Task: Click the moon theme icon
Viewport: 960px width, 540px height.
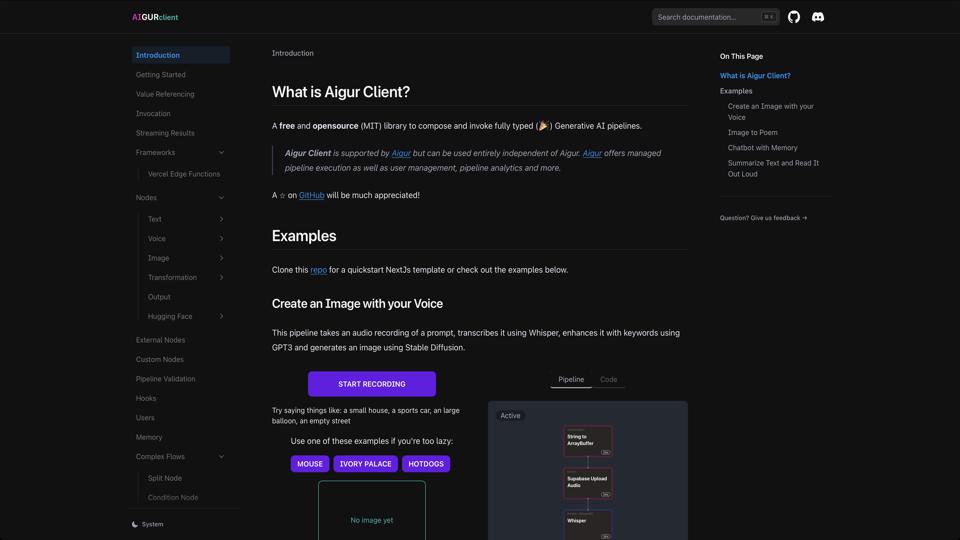Action: (x=135, y=524)
